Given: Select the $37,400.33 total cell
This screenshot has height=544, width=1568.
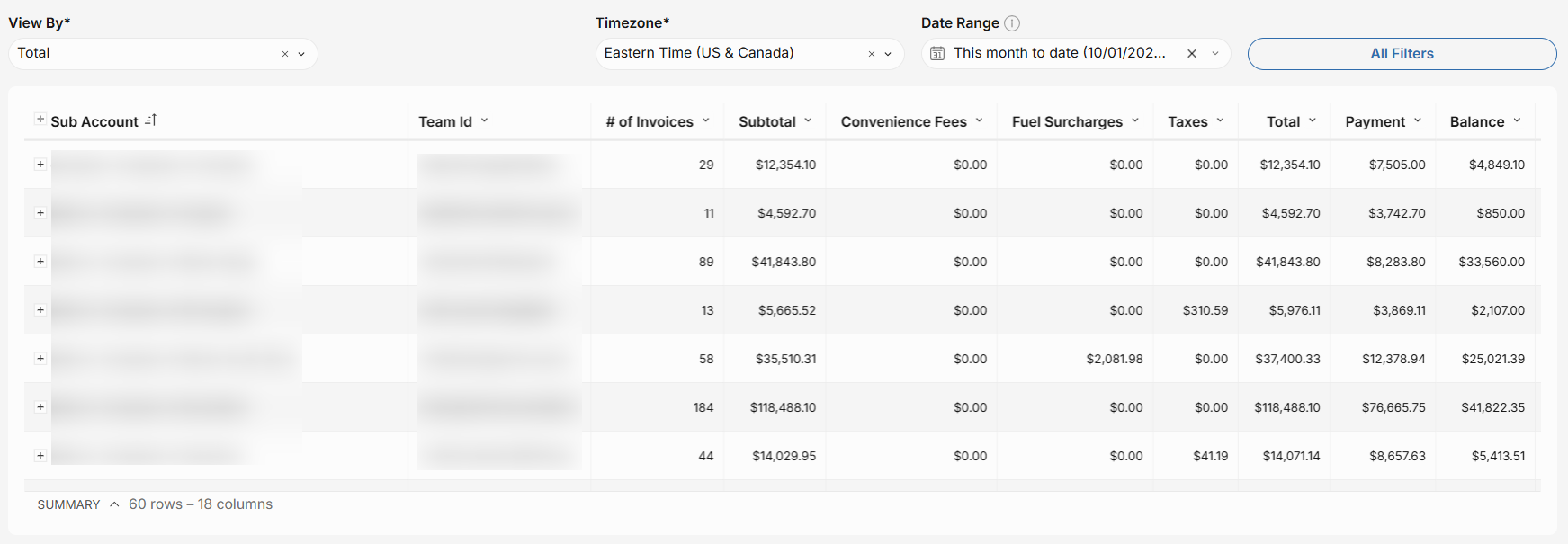Looking at the screenshot, I should click(x=1288, y=360).
